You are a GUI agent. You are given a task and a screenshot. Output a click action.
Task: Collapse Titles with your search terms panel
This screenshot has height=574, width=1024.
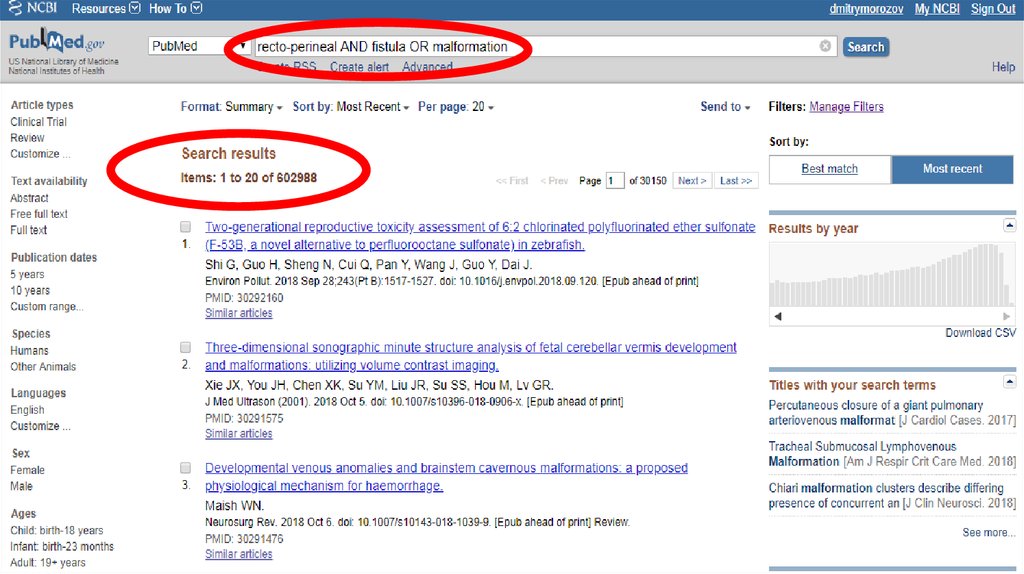(x=1009, y=383)
